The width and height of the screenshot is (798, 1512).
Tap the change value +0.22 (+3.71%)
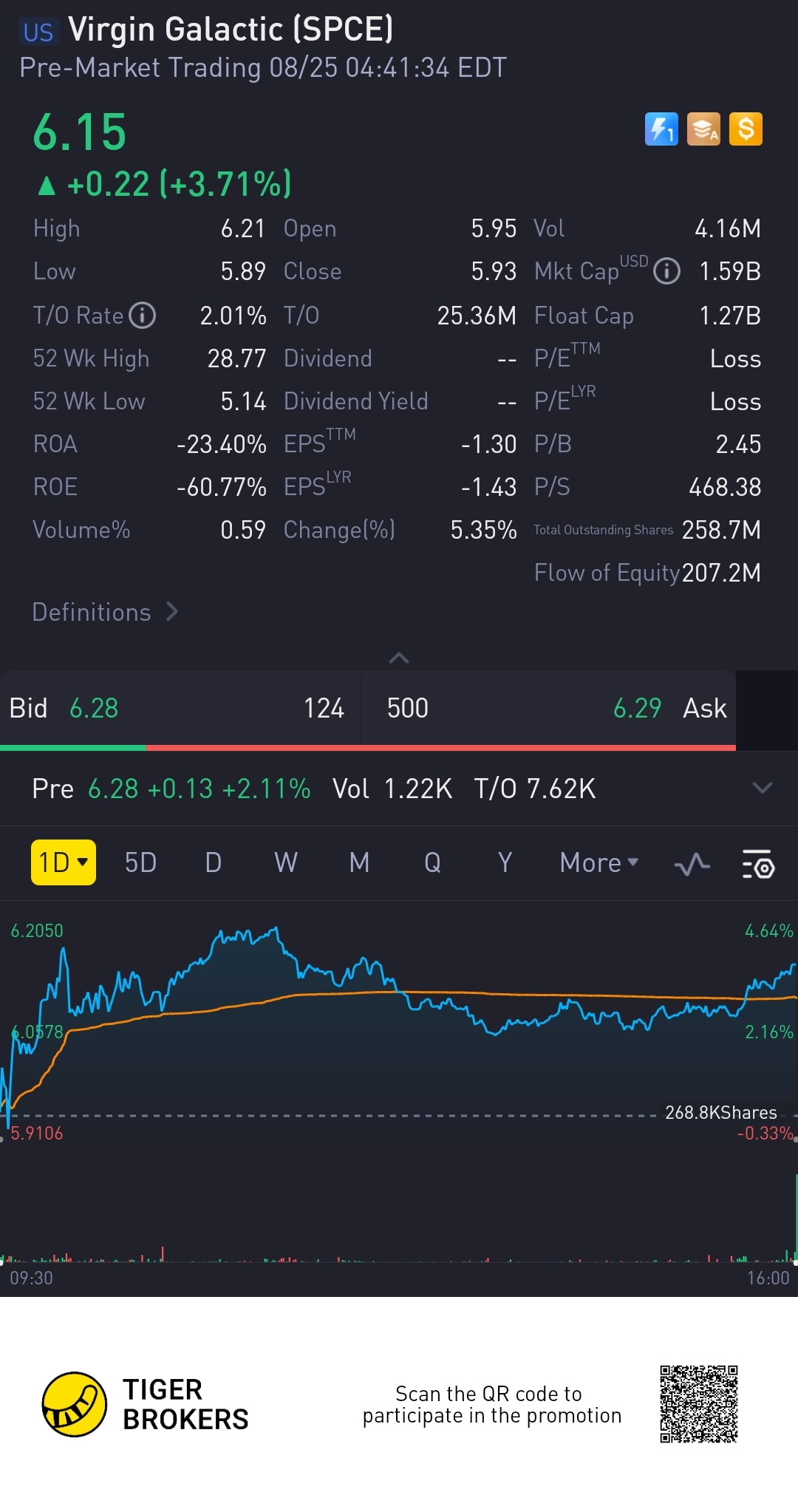coord(165,184)
